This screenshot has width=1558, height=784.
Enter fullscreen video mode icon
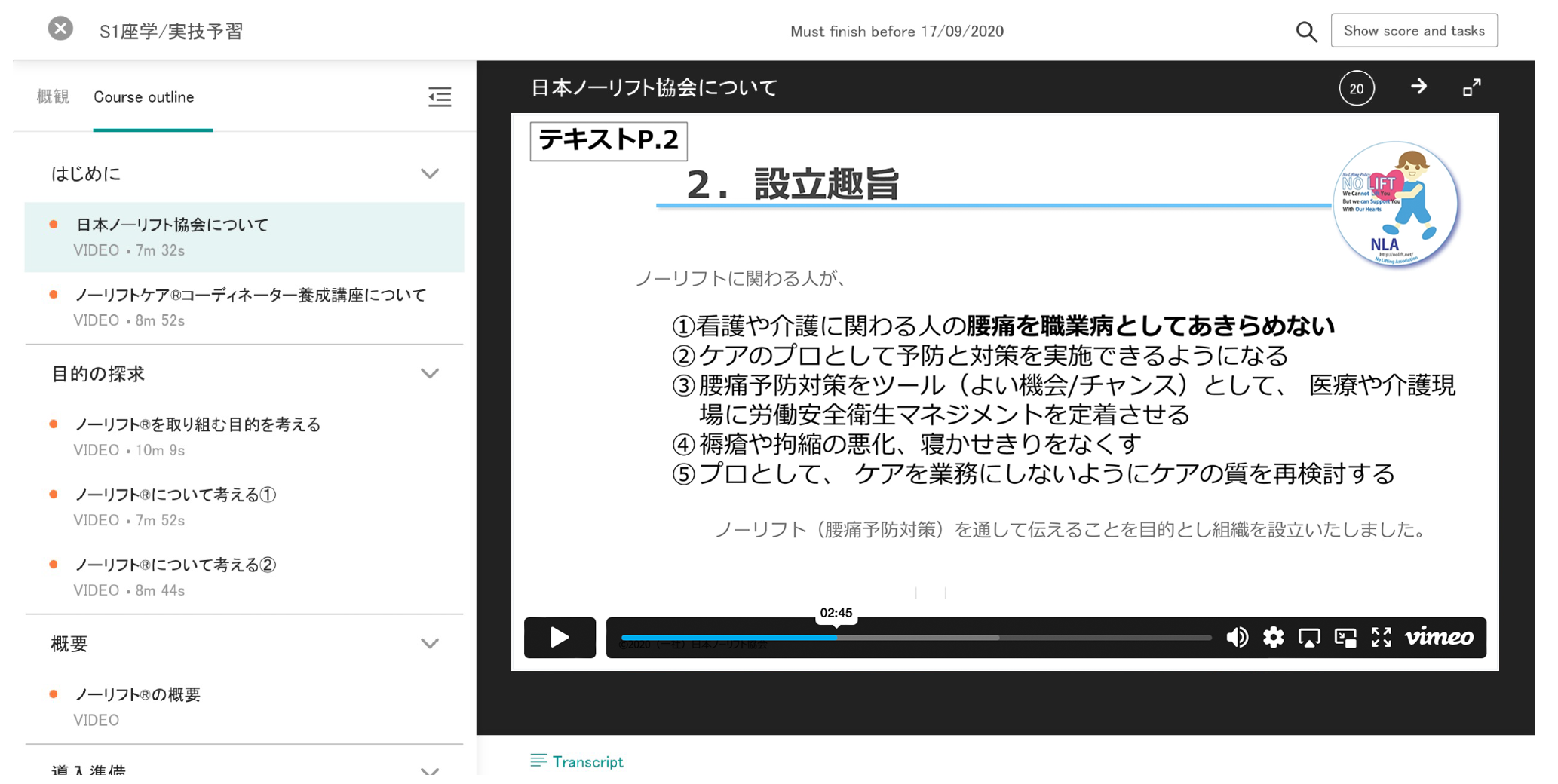1381,638
